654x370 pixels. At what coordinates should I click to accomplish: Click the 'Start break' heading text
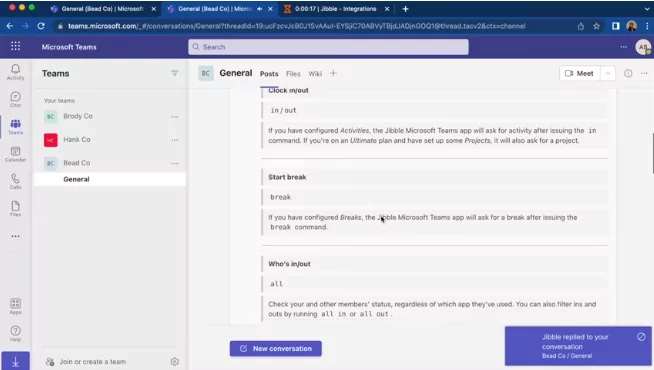click(287, 177)
